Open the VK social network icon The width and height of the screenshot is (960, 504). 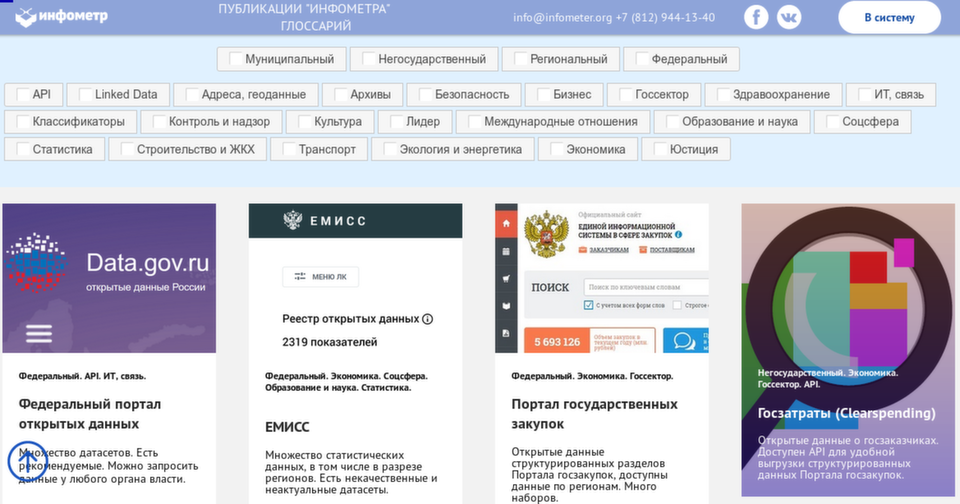[789, 17]
